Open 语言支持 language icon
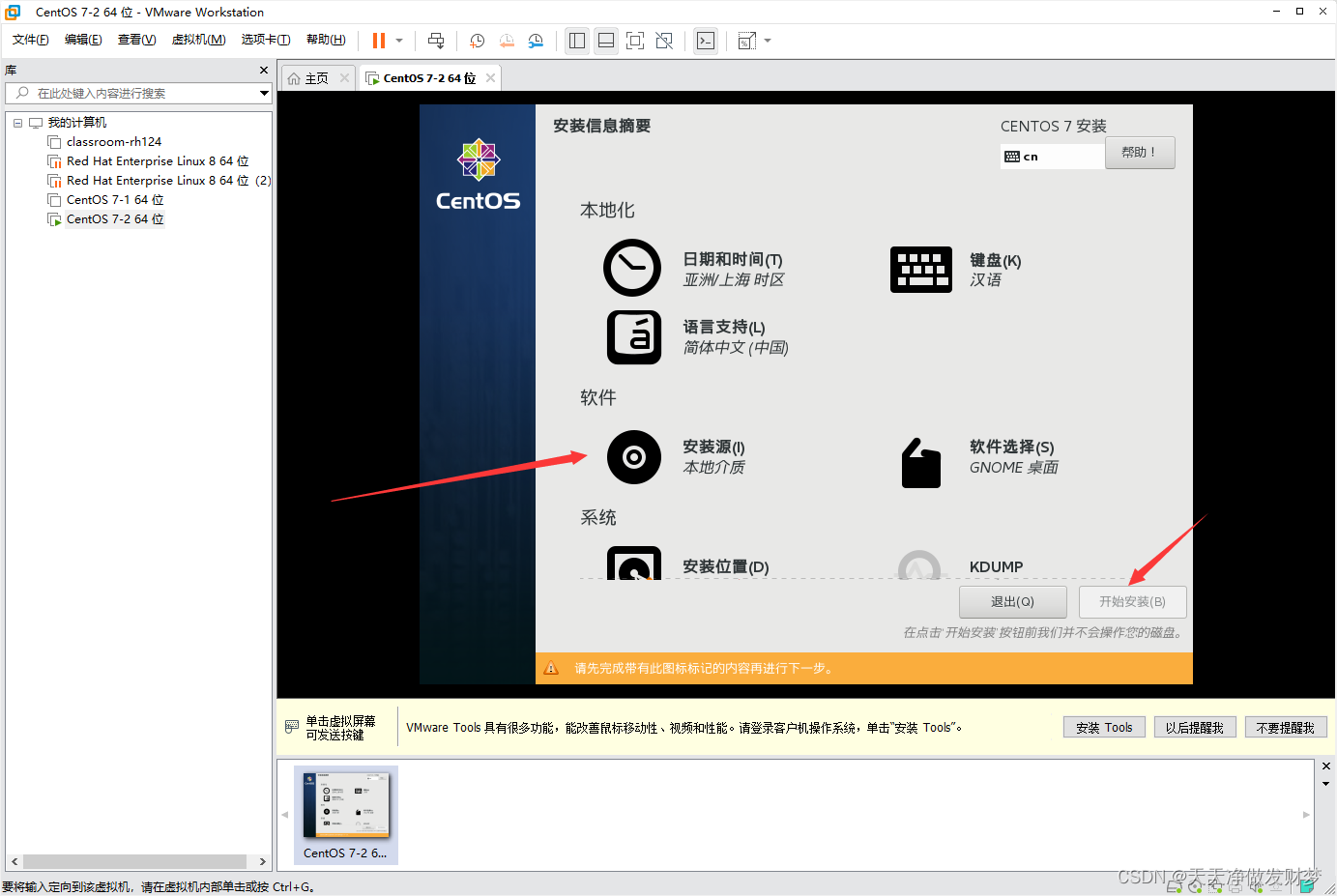 [x=634, y=337]
